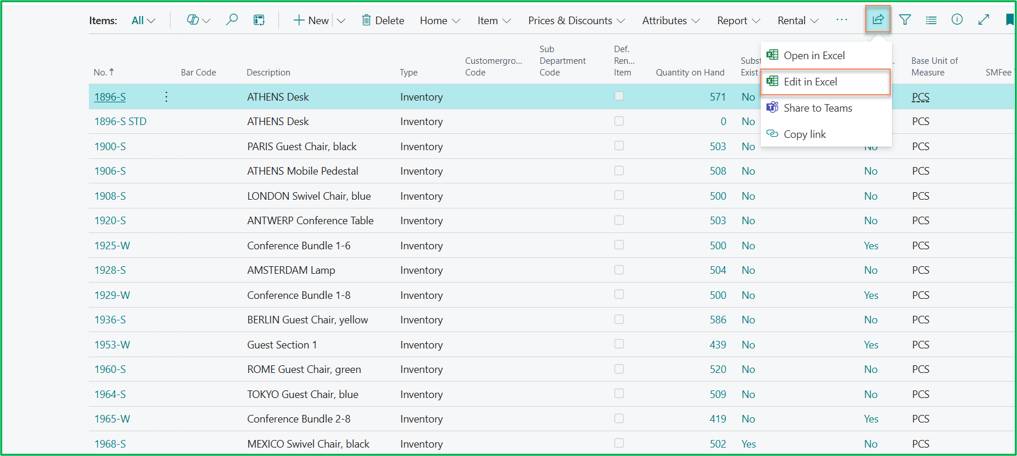1017x456 pixels.
Task: Click quantity 419 for Conference Bundle 2-8
Action: coord(717,419)
